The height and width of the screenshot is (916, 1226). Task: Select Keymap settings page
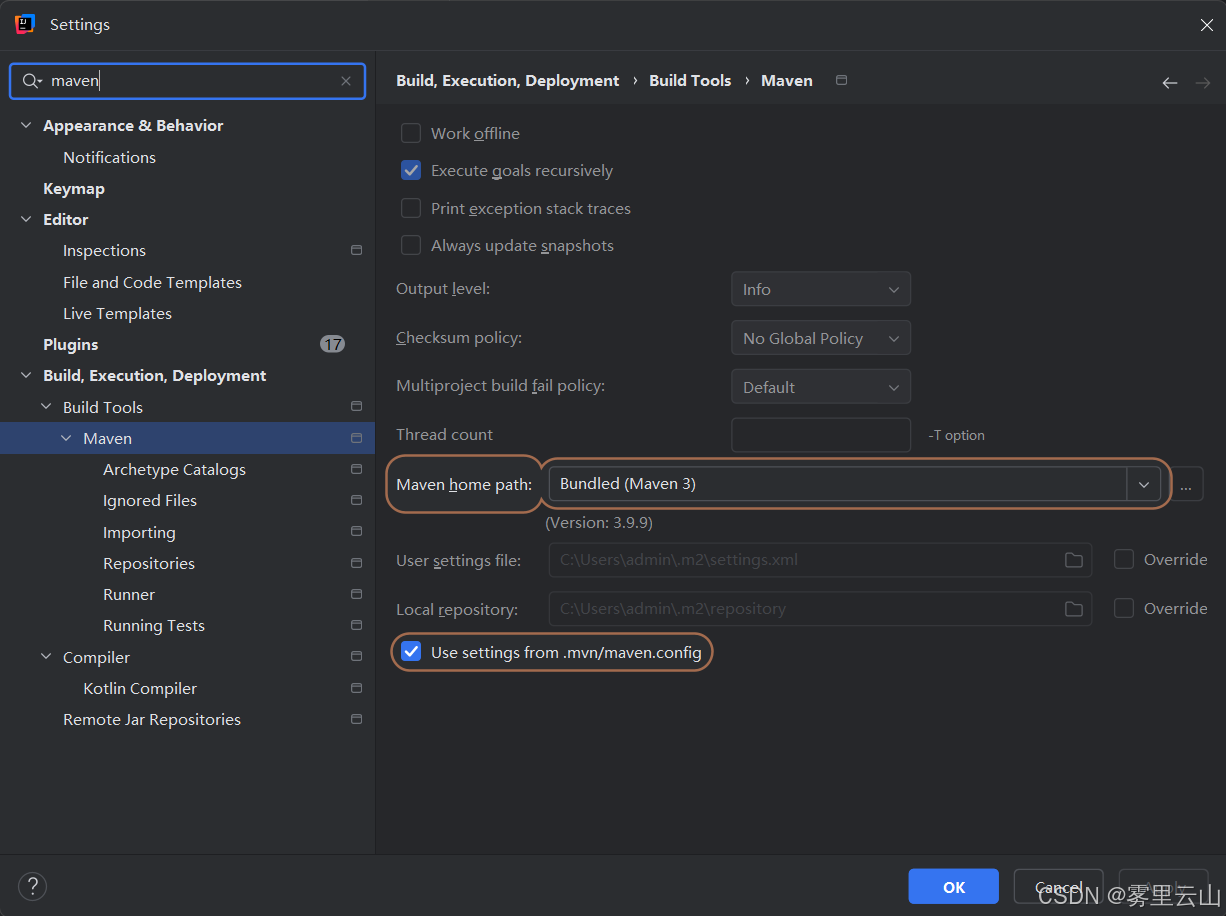pos(74,188)
